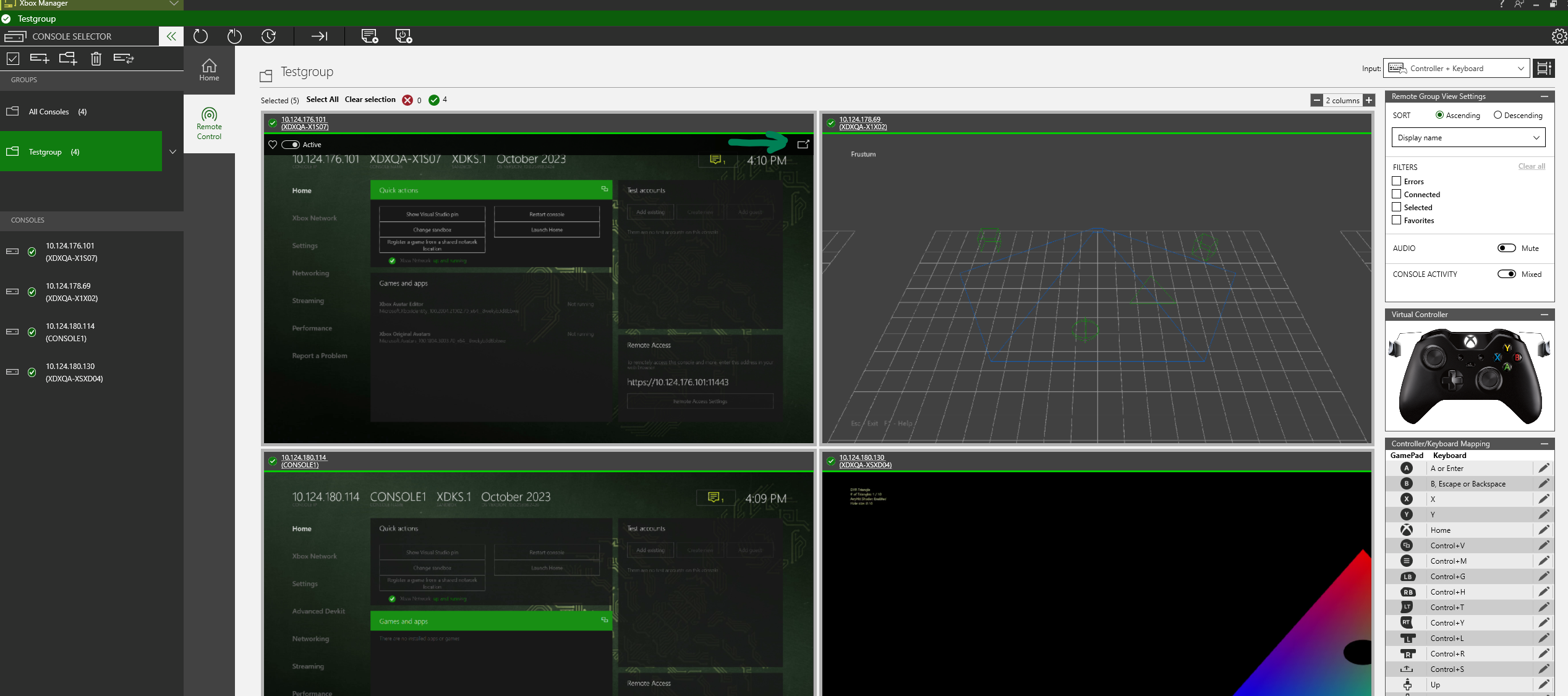The height and width of the screenshot is (696, 1568).
Task: Select console 10.124.180.130 in the list
Action: tap(92, 373)
